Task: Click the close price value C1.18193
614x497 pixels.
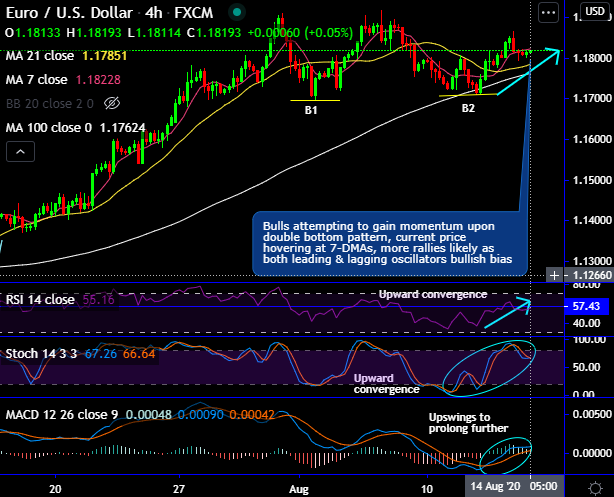Action: (214, 33)
